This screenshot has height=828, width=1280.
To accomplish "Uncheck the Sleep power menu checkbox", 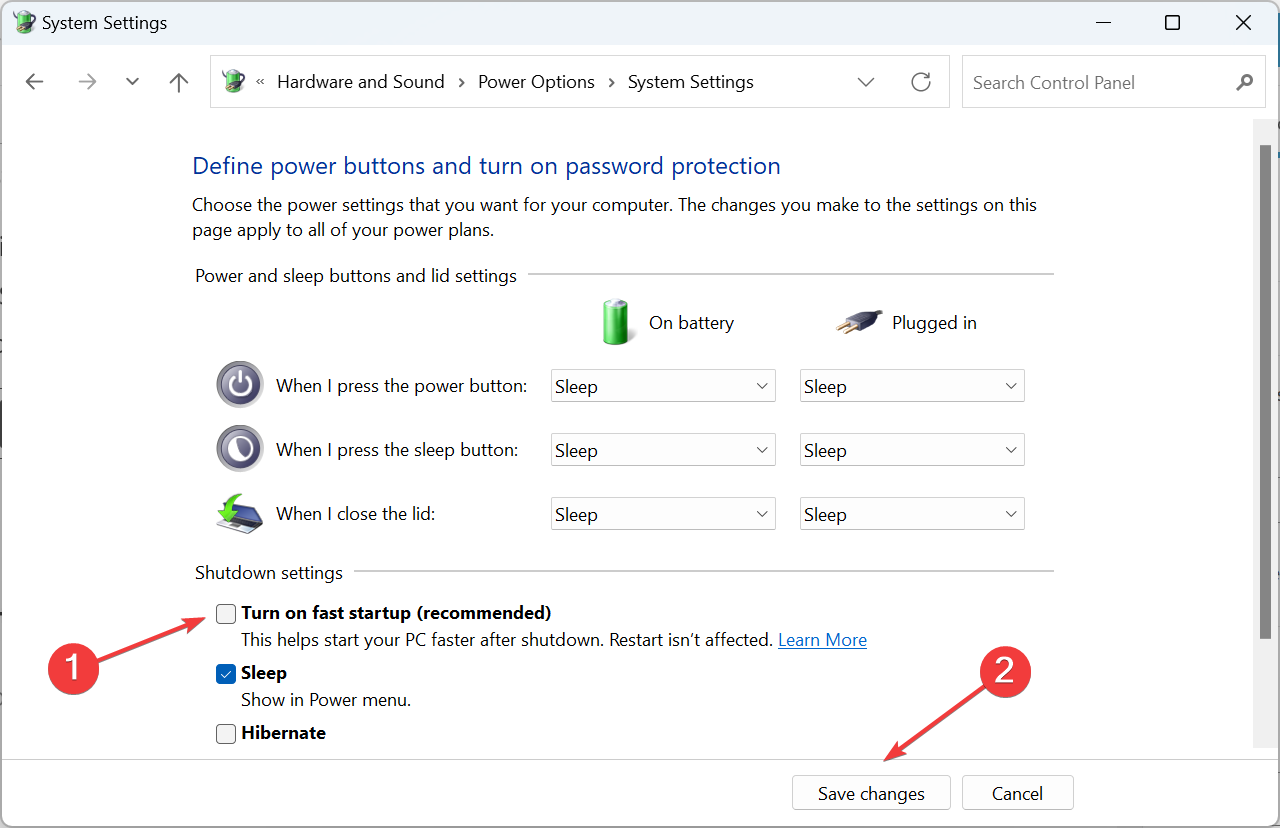I will point(226,674).
